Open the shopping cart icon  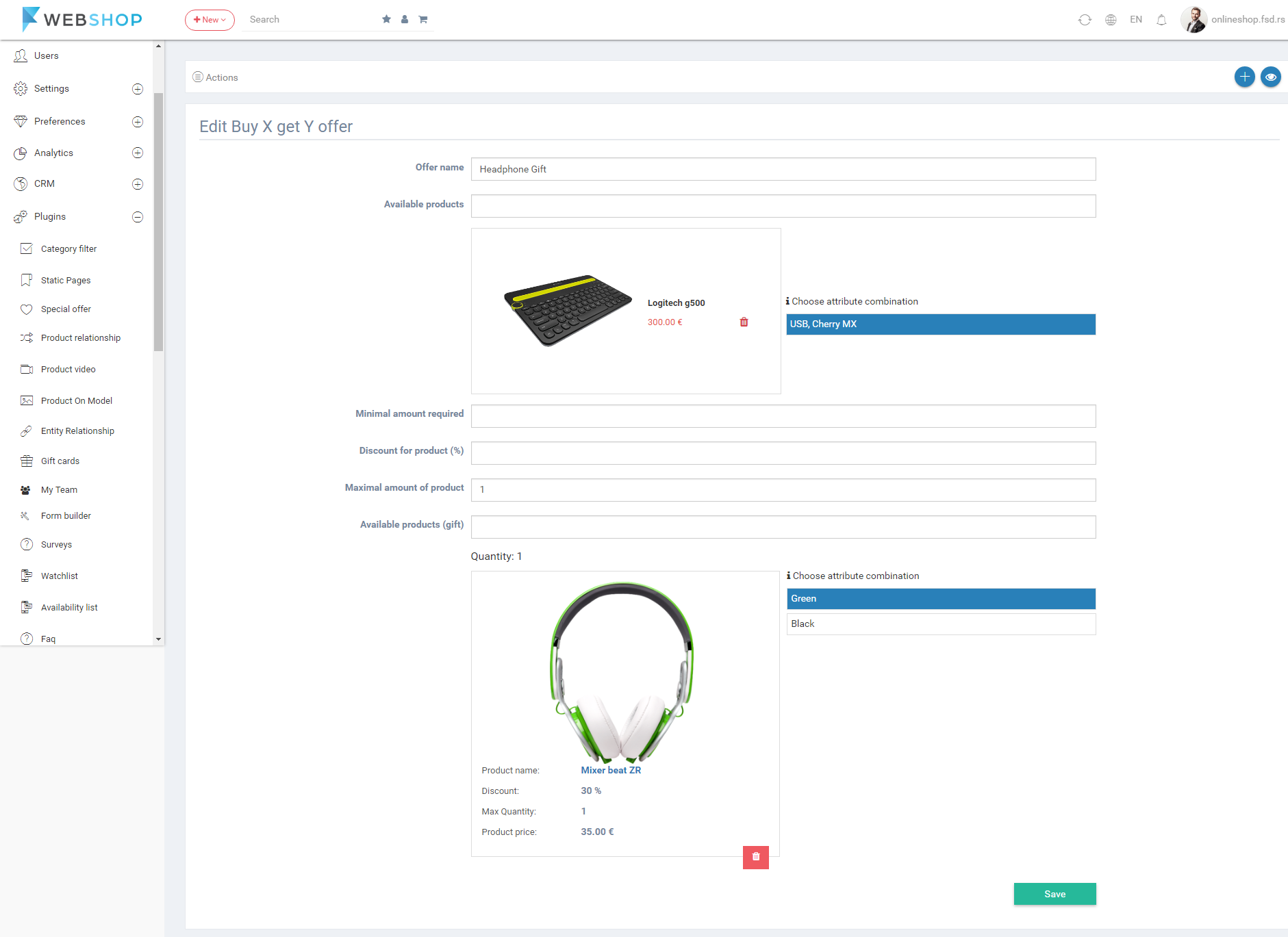(423, 19)
